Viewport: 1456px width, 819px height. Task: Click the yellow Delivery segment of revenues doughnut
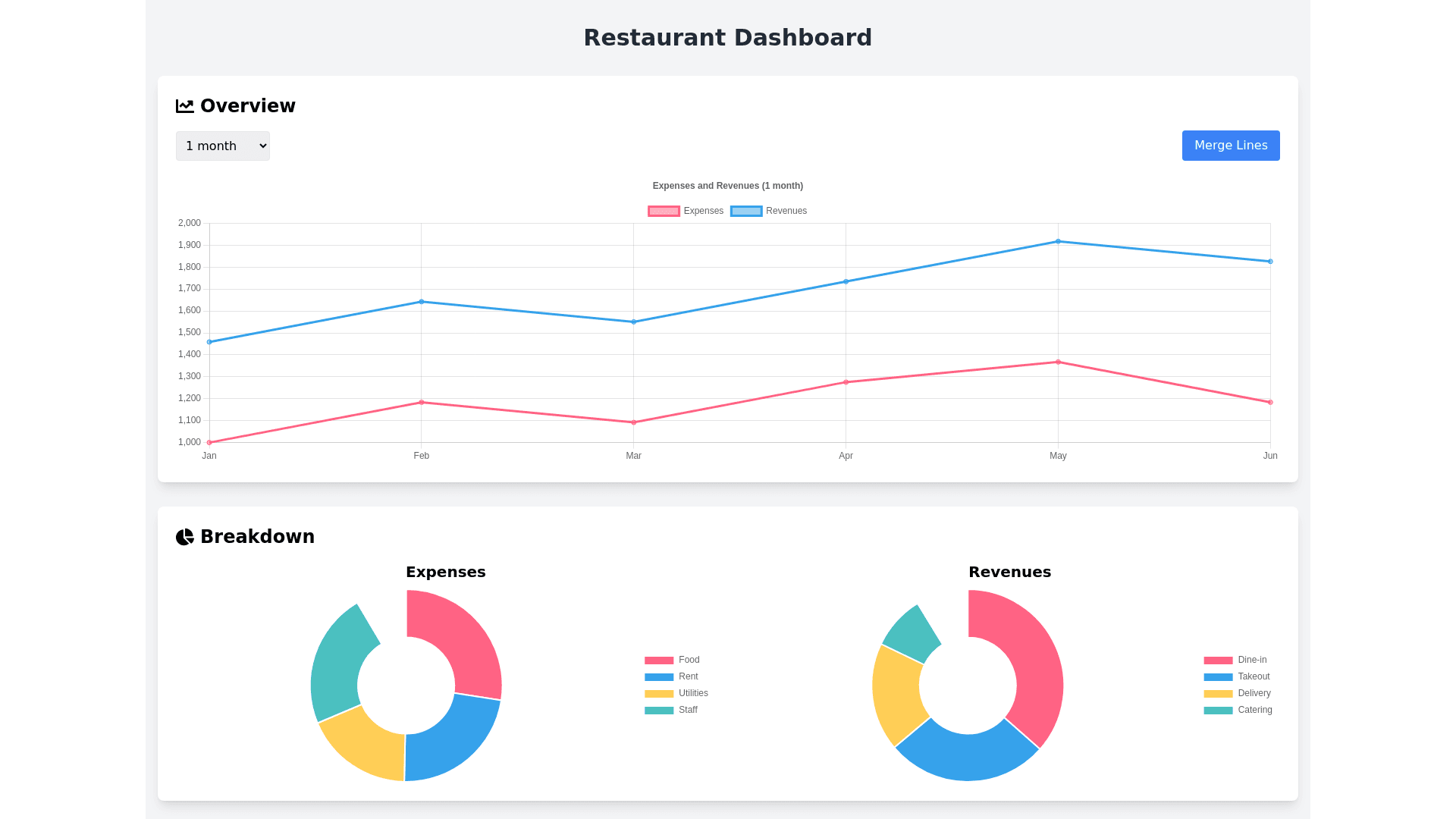[897, 695]
